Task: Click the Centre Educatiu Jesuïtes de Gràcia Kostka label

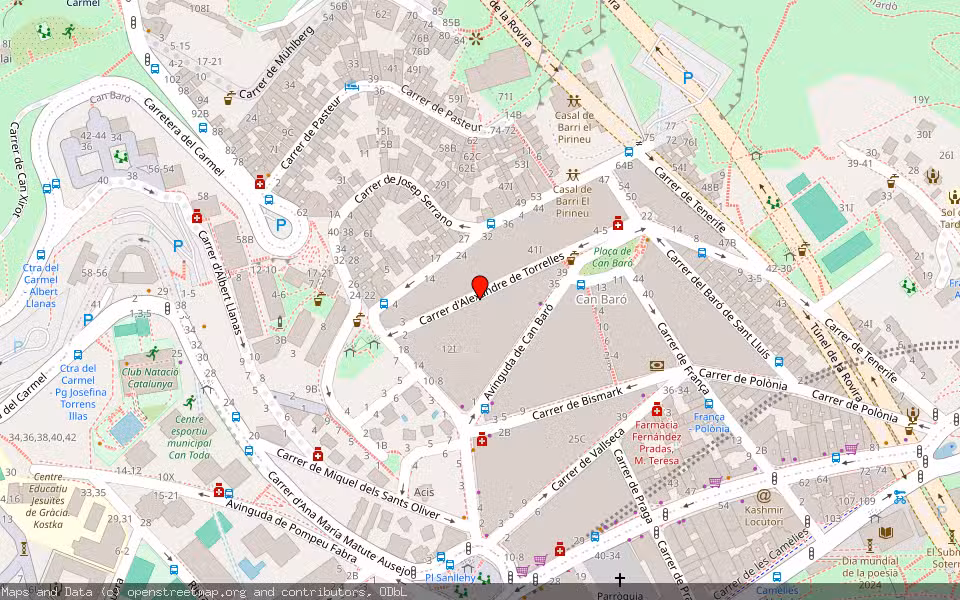Action: click(x=48, y=500)
